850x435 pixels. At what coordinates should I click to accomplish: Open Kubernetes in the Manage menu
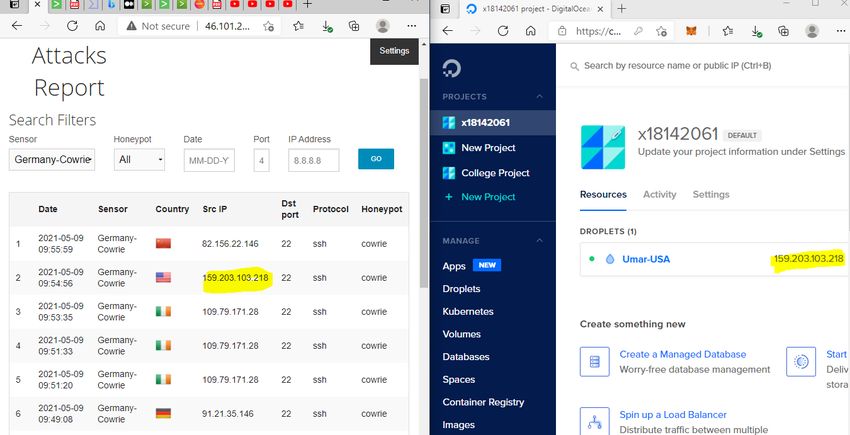coord(468,311)
